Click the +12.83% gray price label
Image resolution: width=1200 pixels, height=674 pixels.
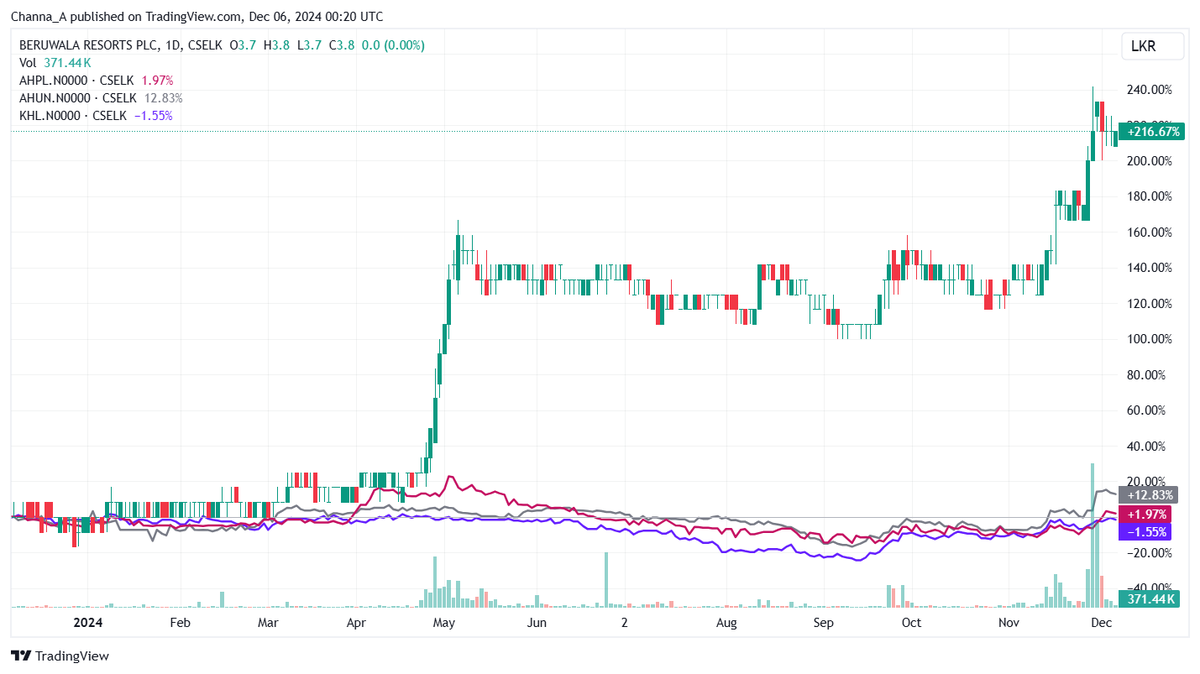pos(1148,495)
